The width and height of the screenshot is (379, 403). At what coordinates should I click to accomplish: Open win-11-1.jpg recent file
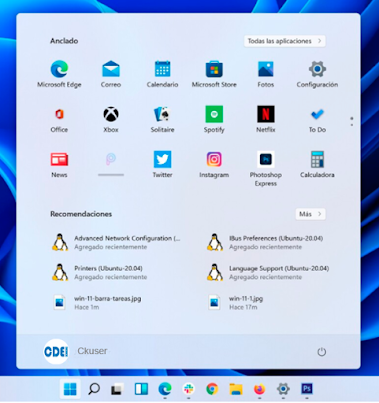(x=235, y=302)
